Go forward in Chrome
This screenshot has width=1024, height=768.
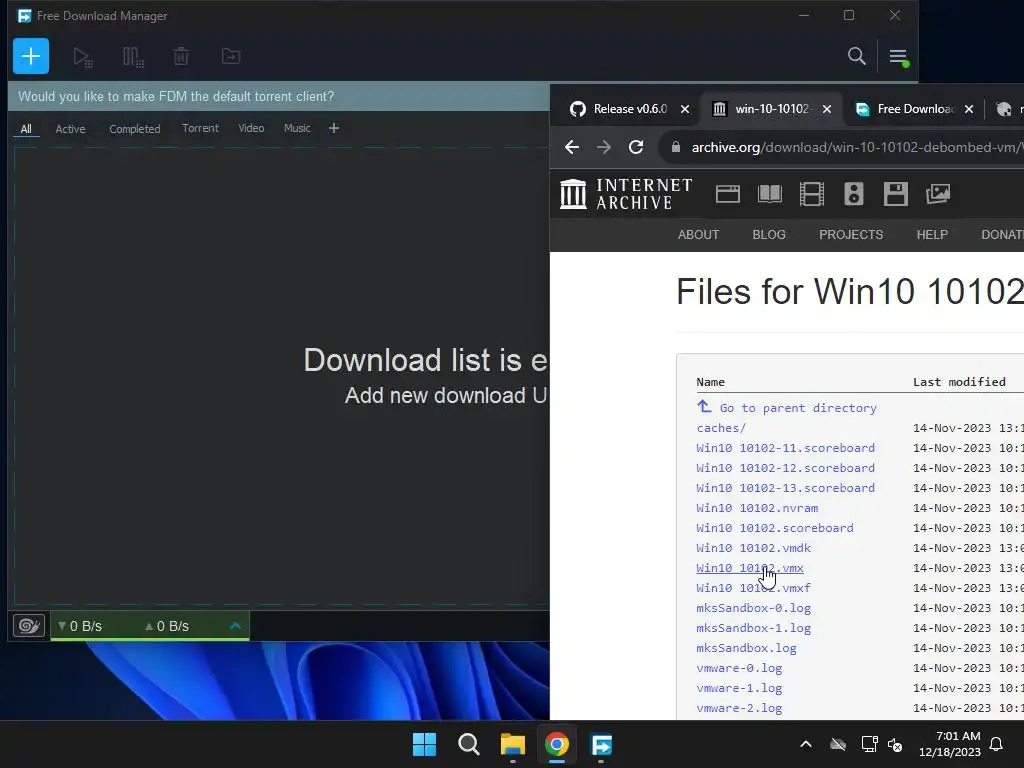(604, 147)
